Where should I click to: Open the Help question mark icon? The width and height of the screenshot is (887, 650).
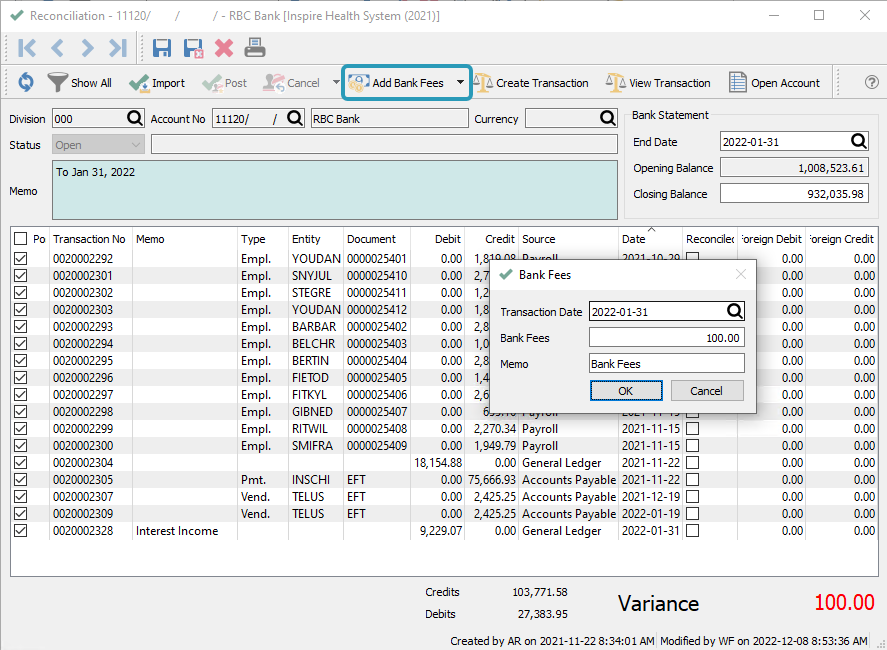(x=871, y=83)
